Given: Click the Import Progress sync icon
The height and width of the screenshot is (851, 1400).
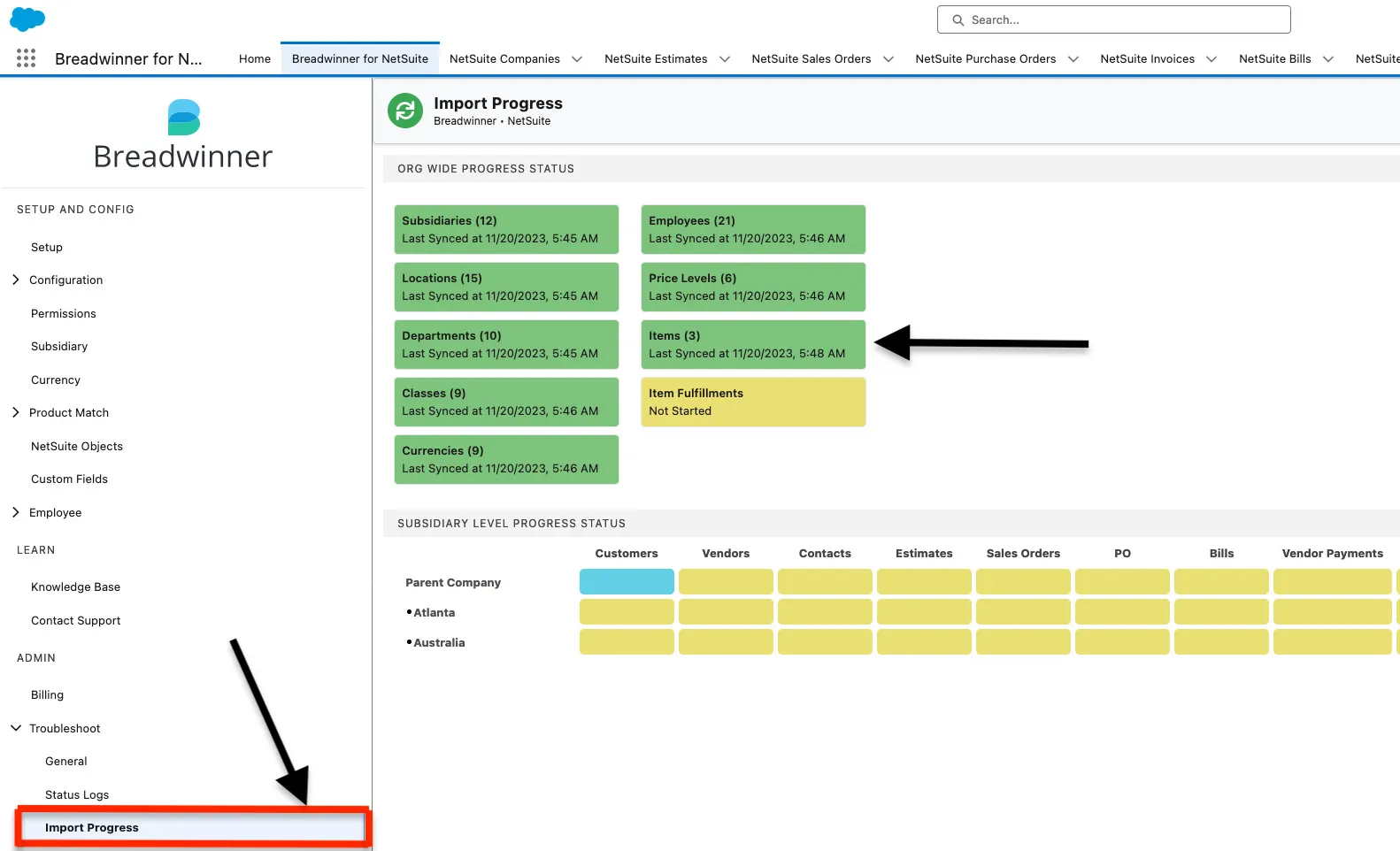Looking at the screenshot, I should click(x=405, y=111).
